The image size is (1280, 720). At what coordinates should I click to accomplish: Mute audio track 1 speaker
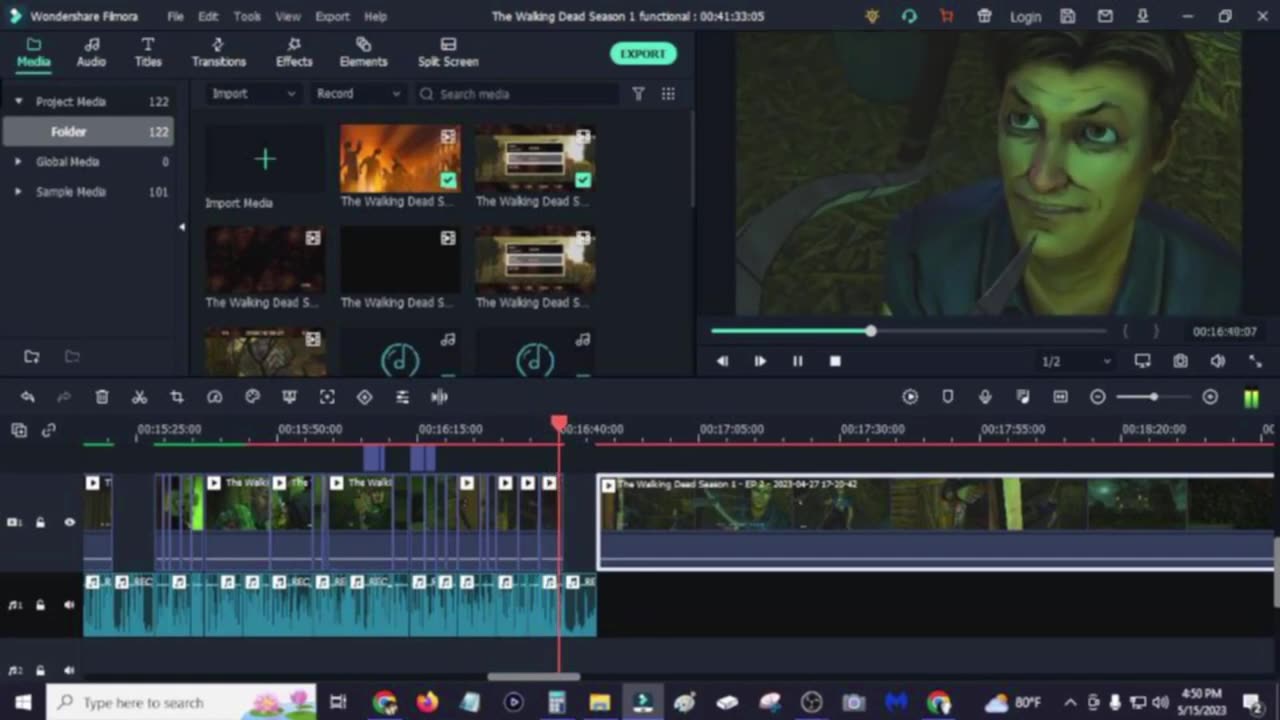69,605
